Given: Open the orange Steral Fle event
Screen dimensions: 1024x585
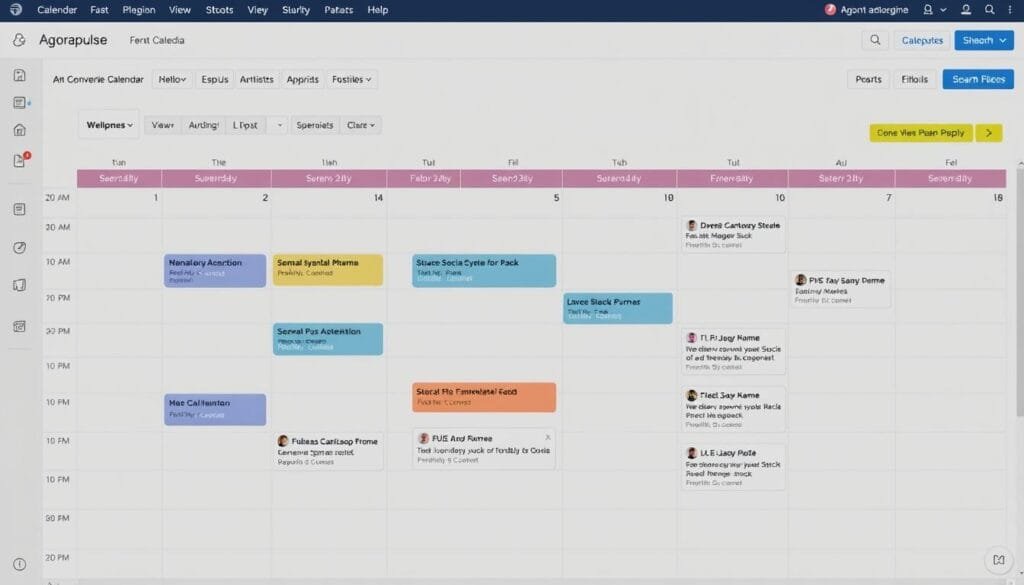Looking at the screenshot, I should [x=484, y=397].
